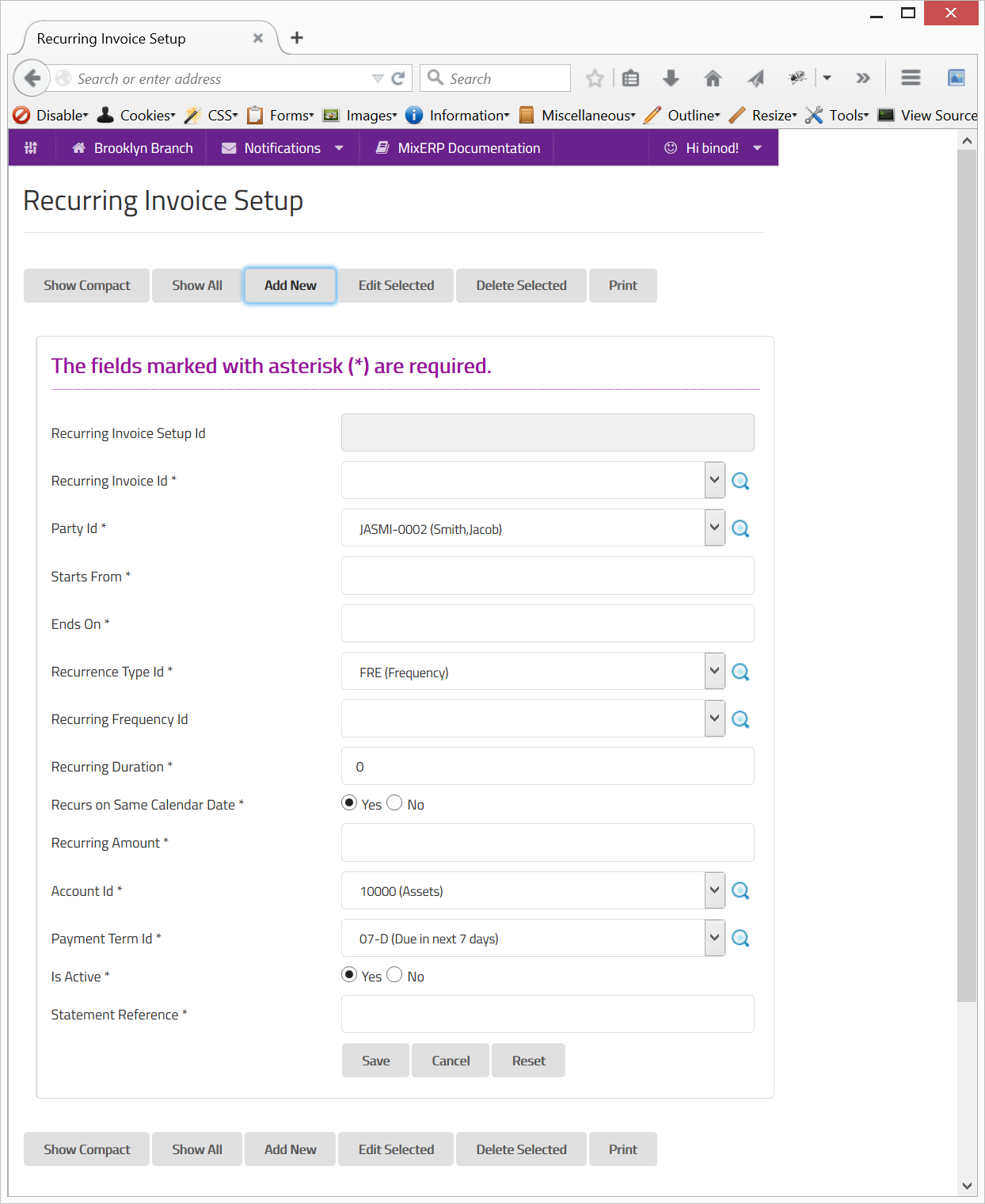Open the bug extension dropdown arrow
Image resolution: width=985 pixels, height=1204 pixels.
tap(827, 78)
